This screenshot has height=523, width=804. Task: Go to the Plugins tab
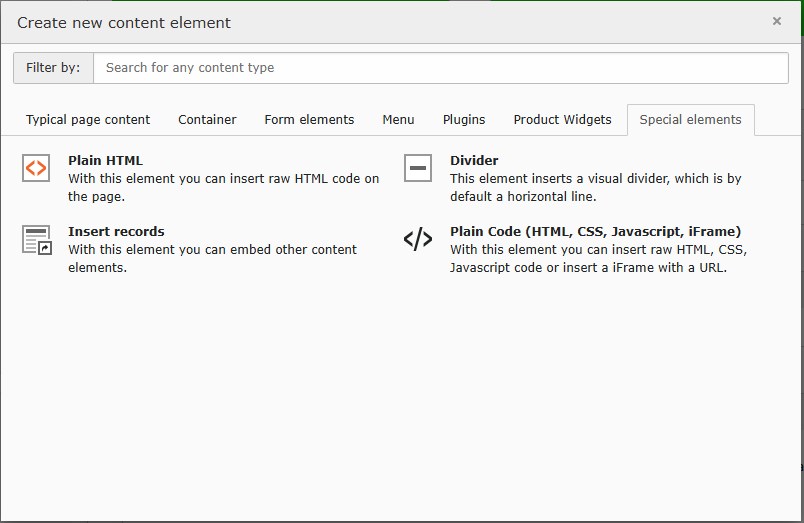tap(464, 119)
